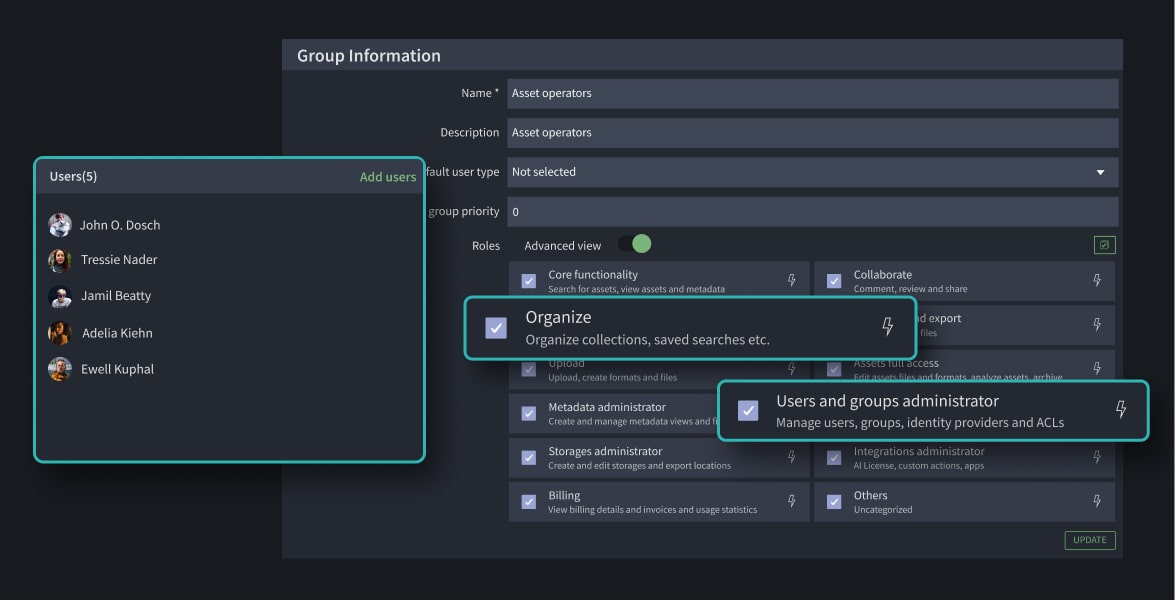Toggle the Advanced view switch
The width and height of the screenshot is (1175, 601).
[x=634, y=244]
